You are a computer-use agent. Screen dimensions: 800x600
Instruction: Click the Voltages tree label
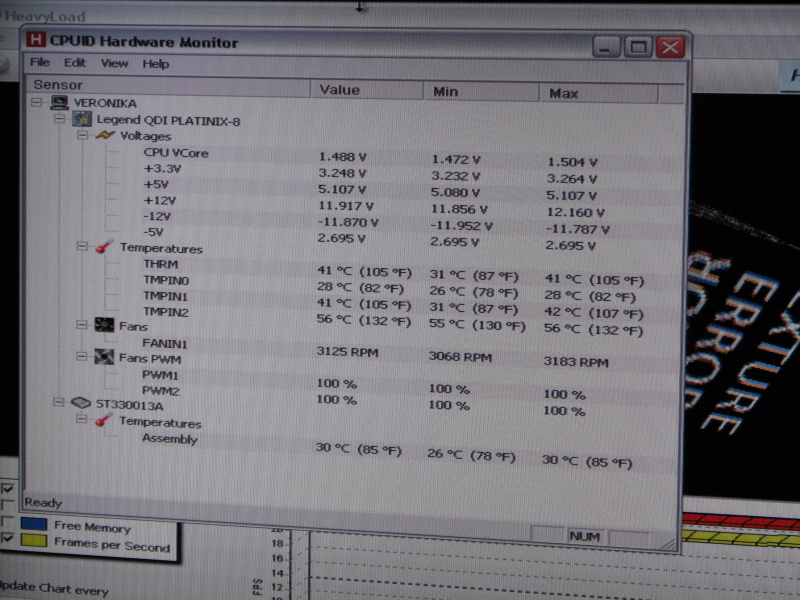click(145, 136)
